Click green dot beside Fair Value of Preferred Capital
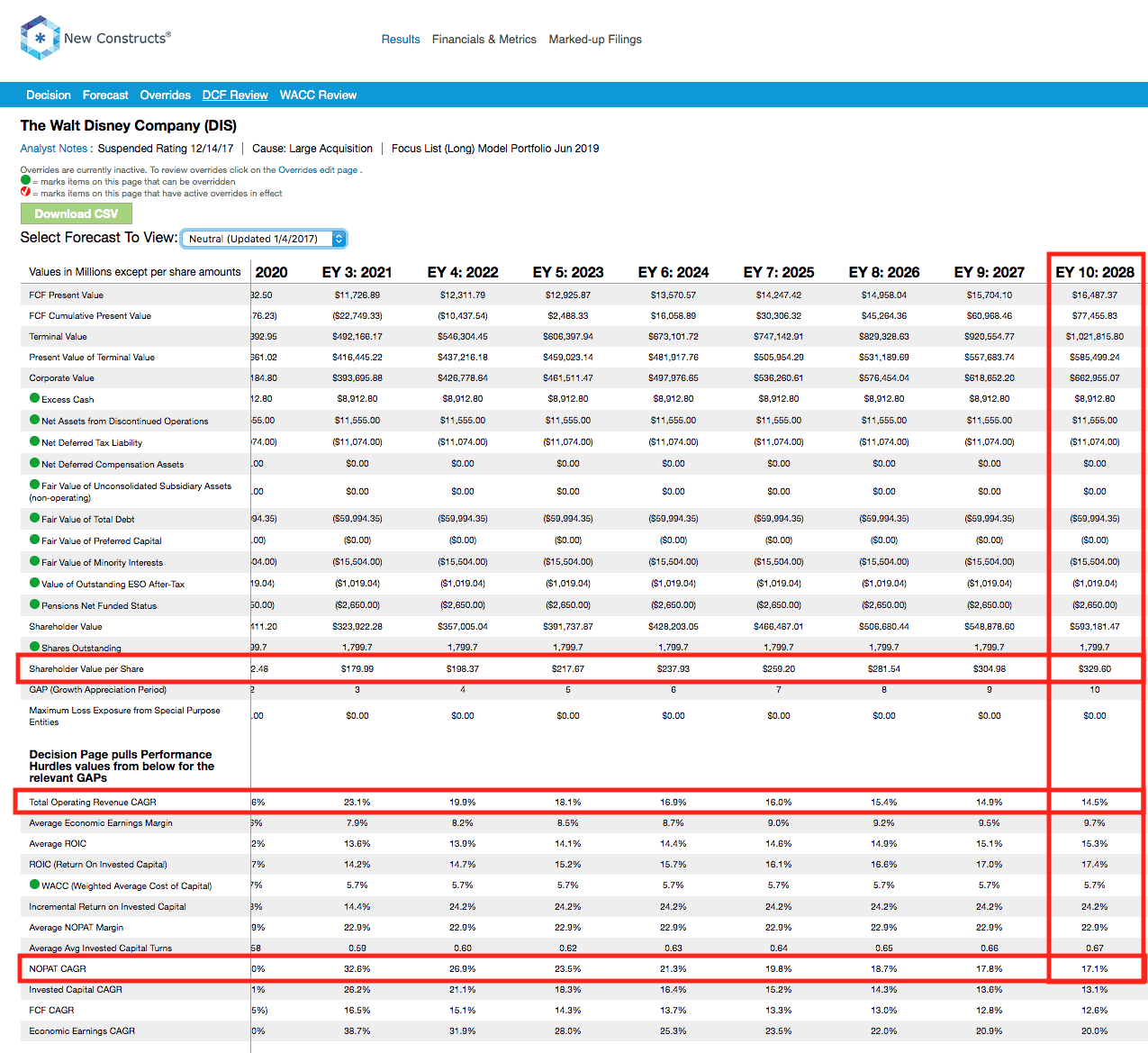Image resolution: width=1148 pixels, height=1053 pixels. click(35, 540)
